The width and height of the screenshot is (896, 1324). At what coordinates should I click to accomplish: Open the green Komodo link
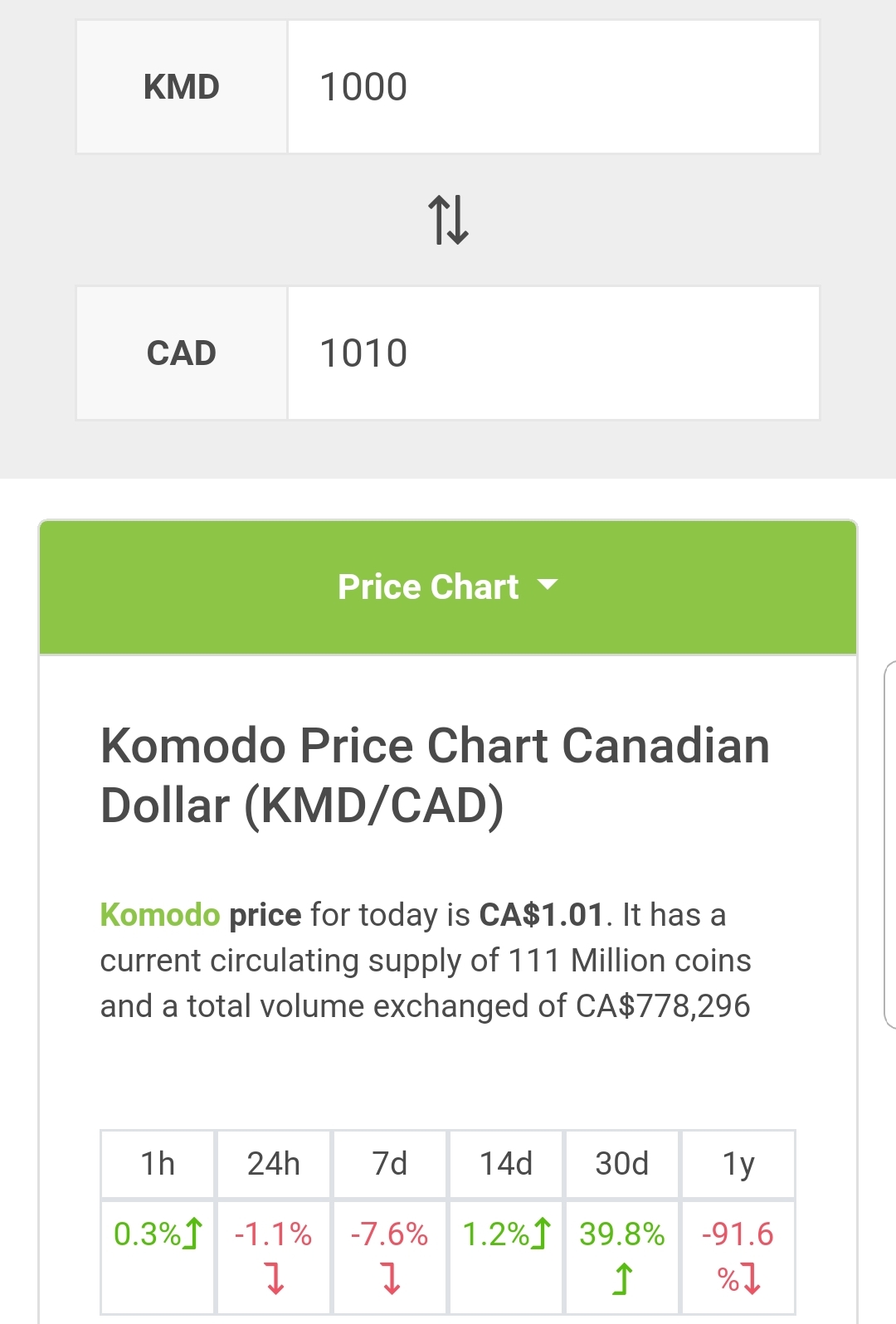pyautogui.click(x=159, y=915)
